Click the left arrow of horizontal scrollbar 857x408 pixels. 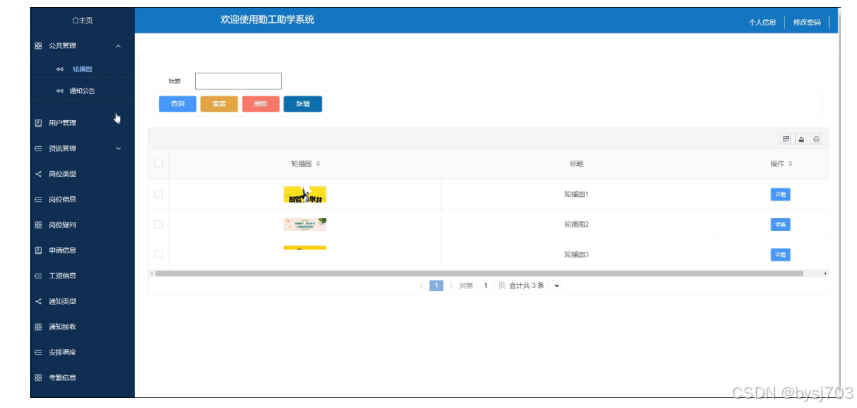151,273
